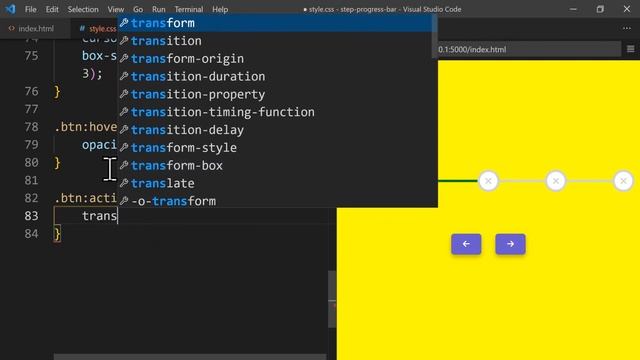Click the .btn:acti selector on line 82

(x=86, y=198)
